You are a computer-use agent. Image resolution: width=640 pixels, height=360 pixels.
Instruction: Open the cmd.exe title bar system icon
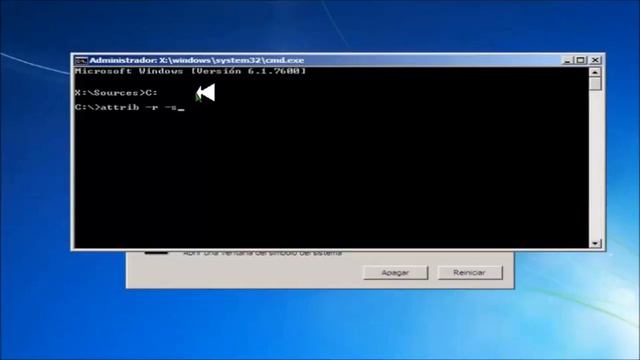81,60
